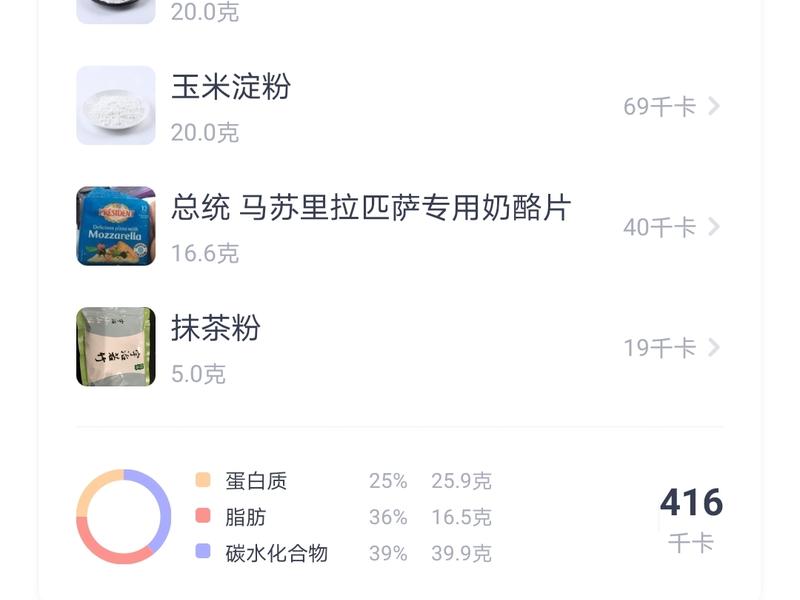The image size is (800, 600).
Task: Select the orange 蛋白质 color dot
Action: coord(204,478)
